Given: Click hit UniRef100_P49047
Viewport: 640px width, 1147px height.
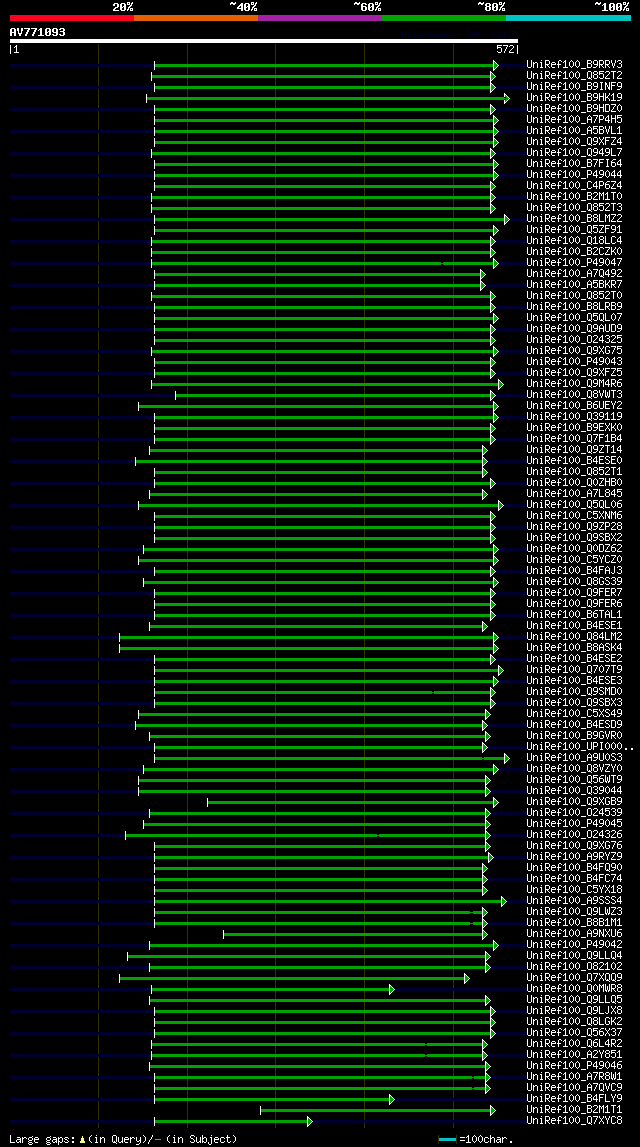Looking at the screenshot, I should tap(574, 263).
